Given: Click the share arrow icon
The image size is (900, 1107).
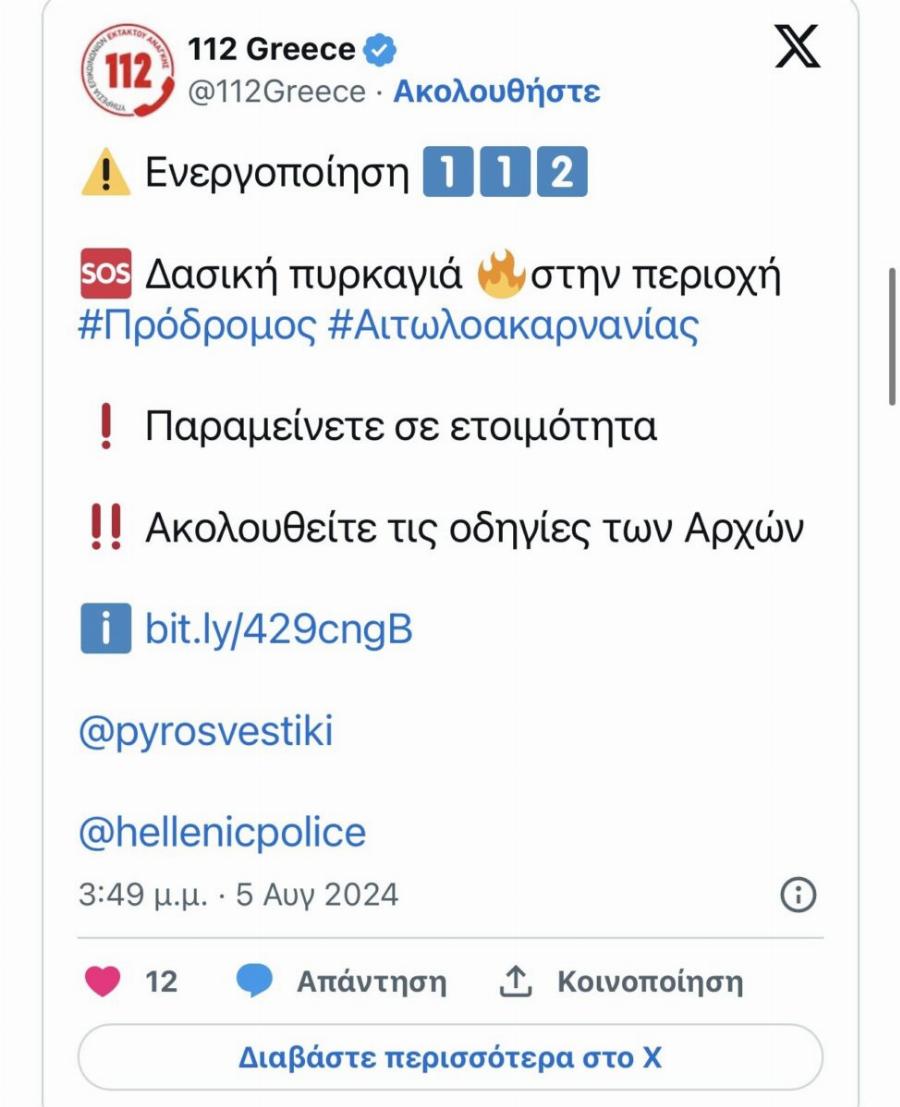Looking at the screenshot, I should point(515,980).
